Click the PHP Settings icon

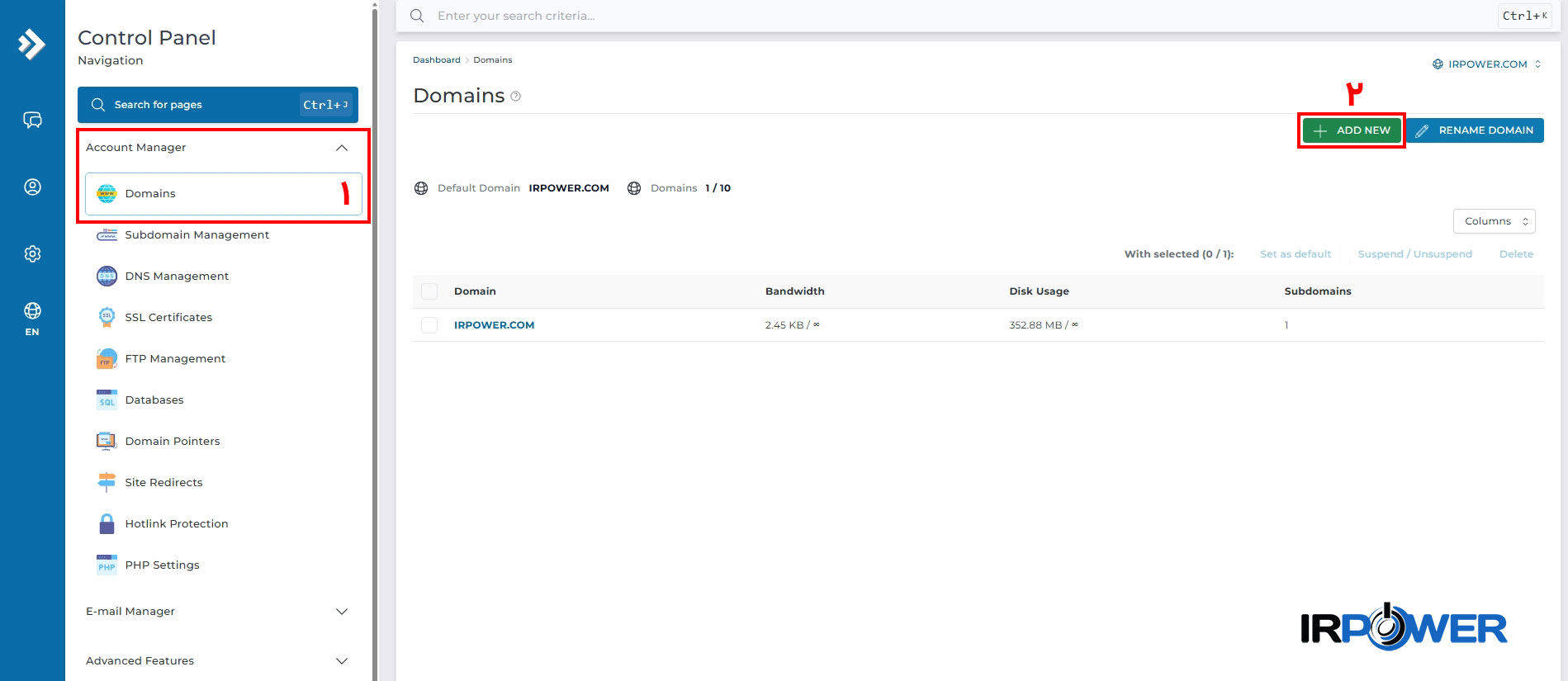107,565
